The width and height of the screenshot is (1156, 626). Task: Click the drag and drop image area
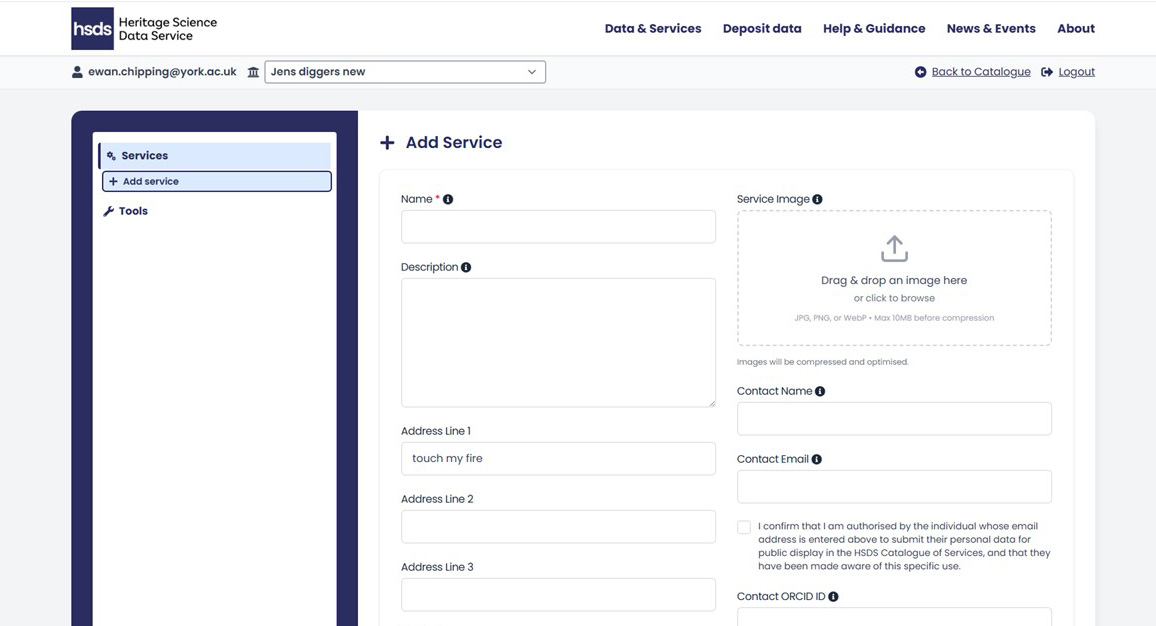coord(893,278)
